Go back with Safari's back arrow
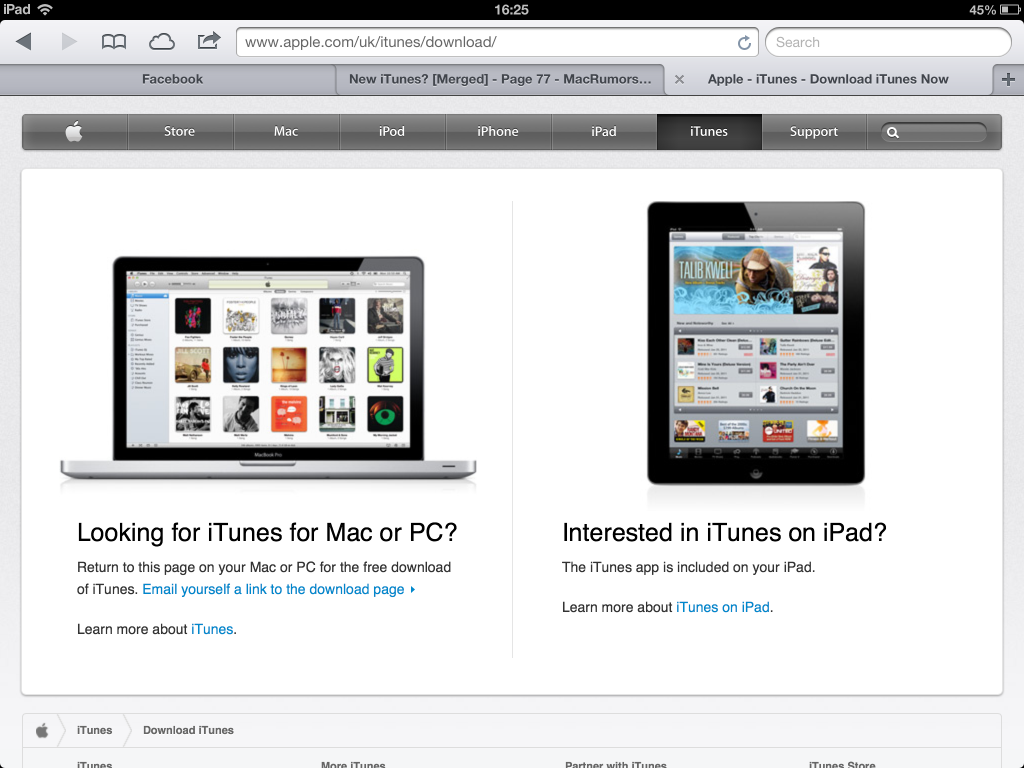 pos(24,42)
